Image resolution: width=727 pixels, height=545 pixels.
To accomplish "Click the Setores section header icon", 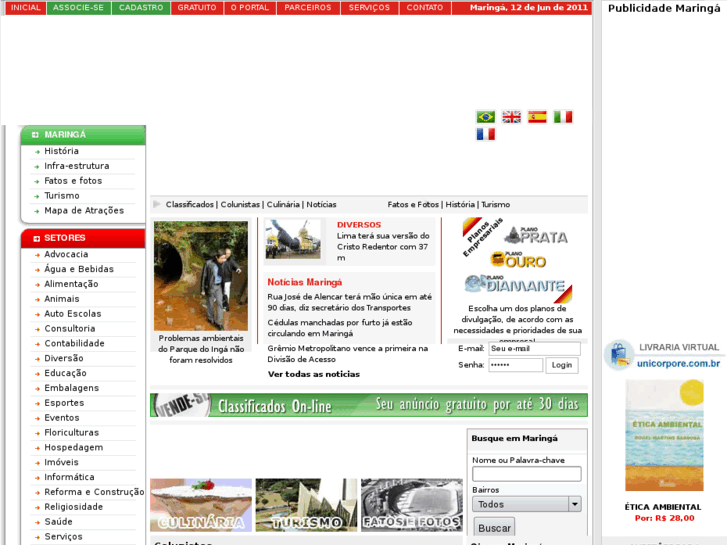I will click(37, 238).
